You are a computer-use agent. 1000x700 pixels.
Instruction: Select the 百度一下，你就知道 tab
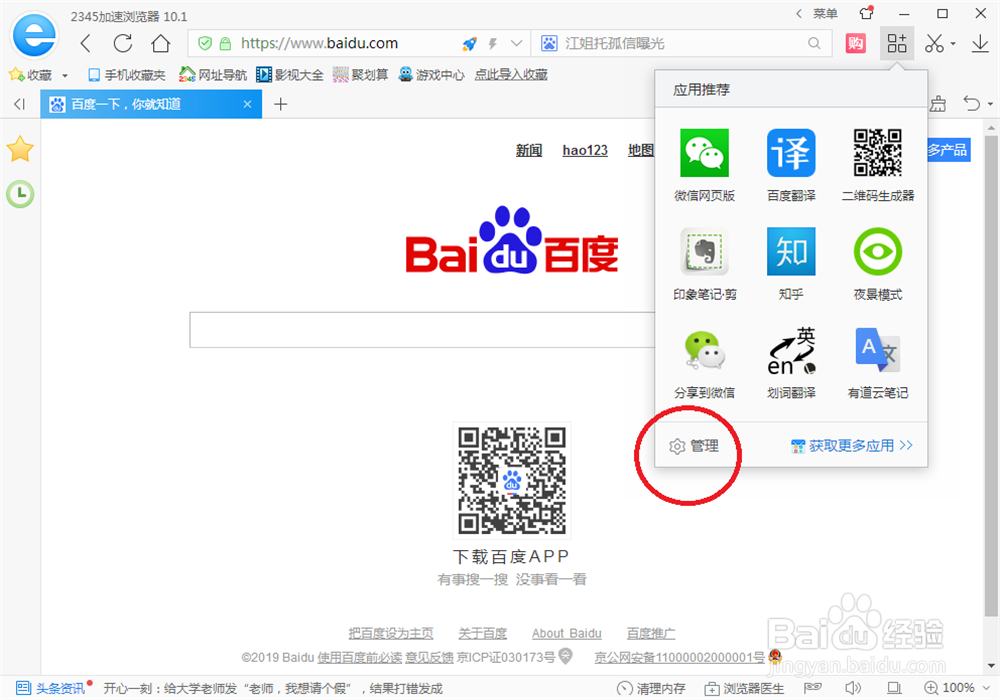click(x=151, y=104)
